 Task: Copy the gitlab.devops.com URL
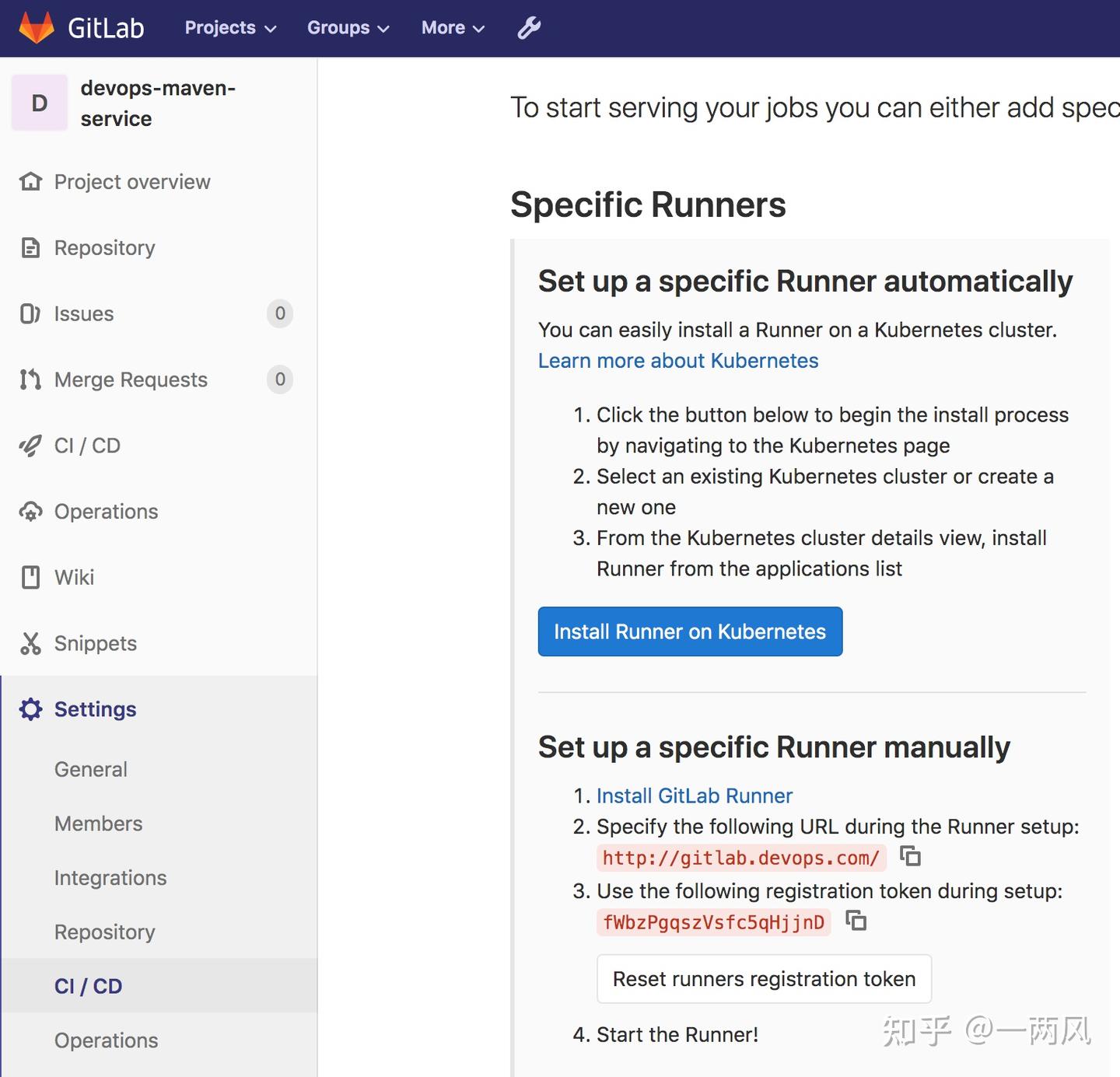point(911,857)
